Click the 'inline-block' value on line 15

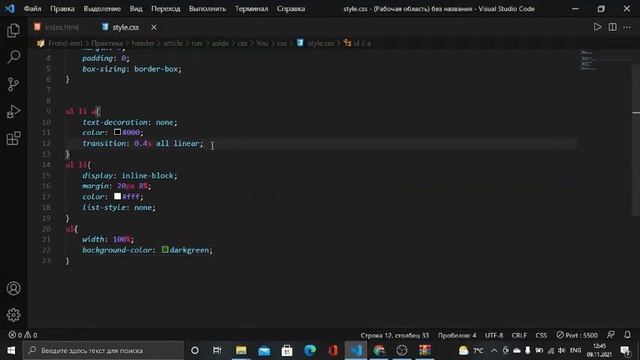click(148, 176)
